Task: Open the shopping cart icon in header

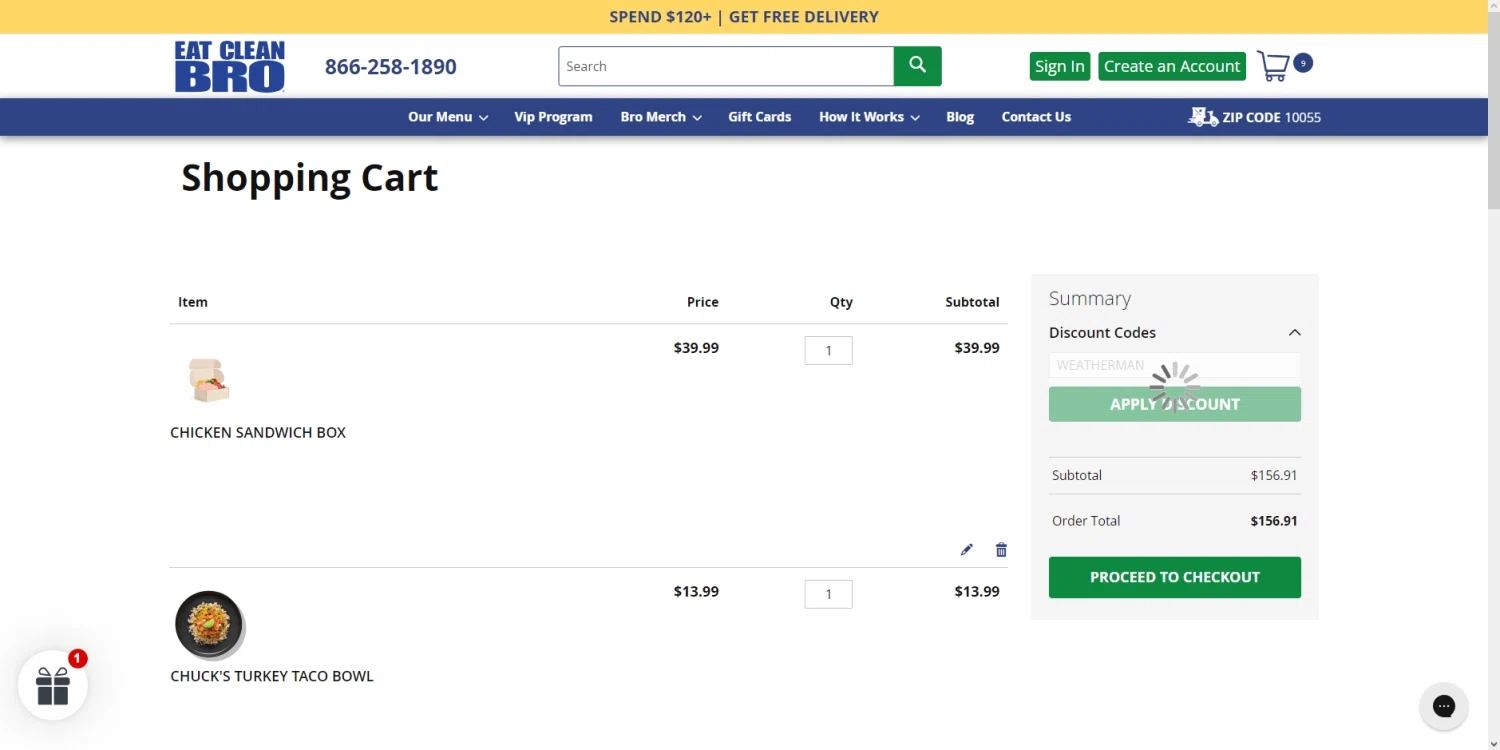Action: point(1273,66)
